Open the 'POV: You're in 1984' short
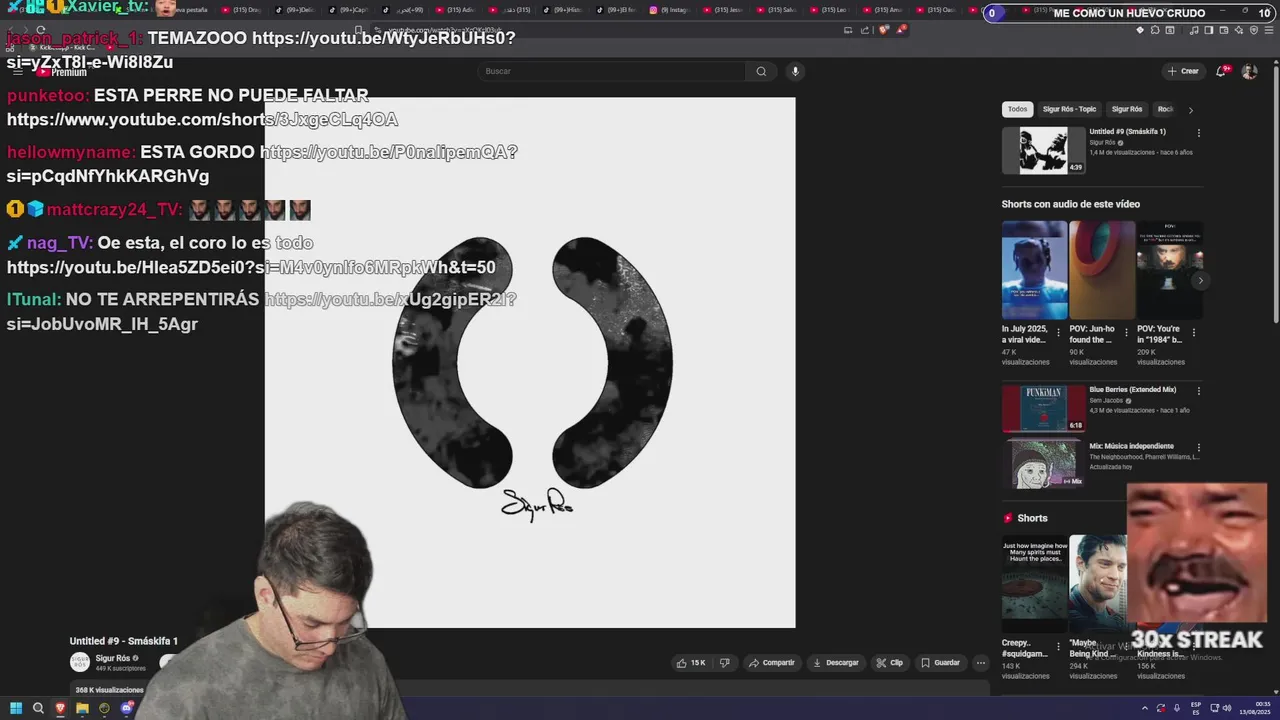This screenshot has height=720, width=1280. click(1168, 270)
